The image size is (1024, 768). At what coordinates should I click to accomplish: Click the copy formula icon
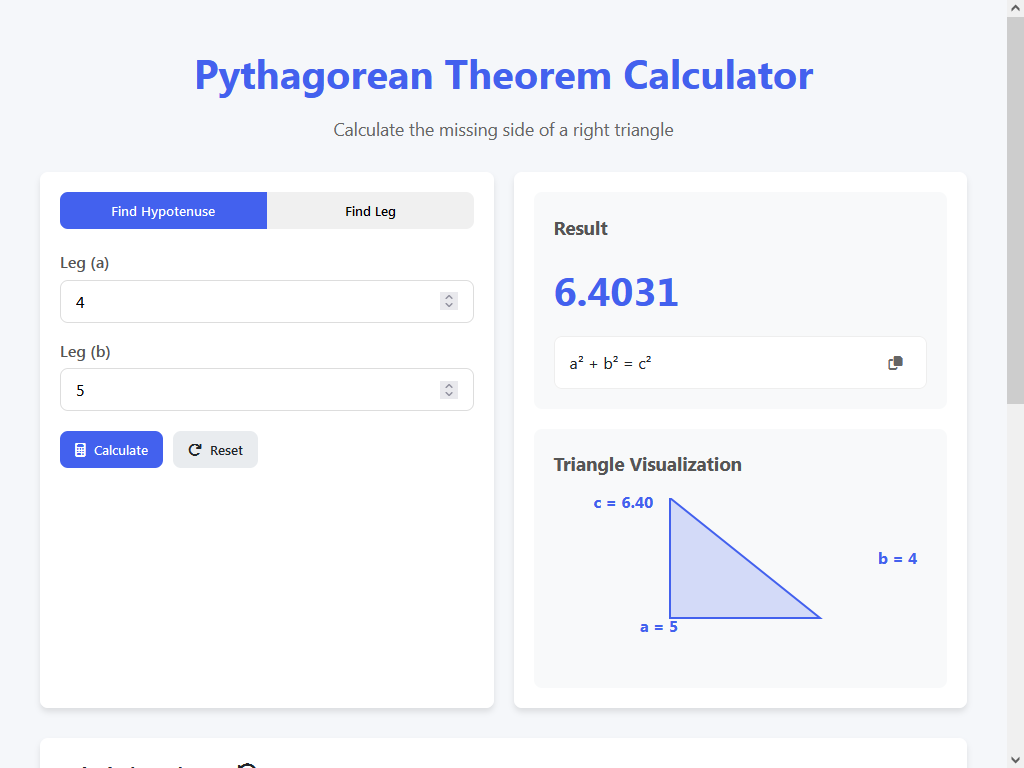tap(895, 363)
